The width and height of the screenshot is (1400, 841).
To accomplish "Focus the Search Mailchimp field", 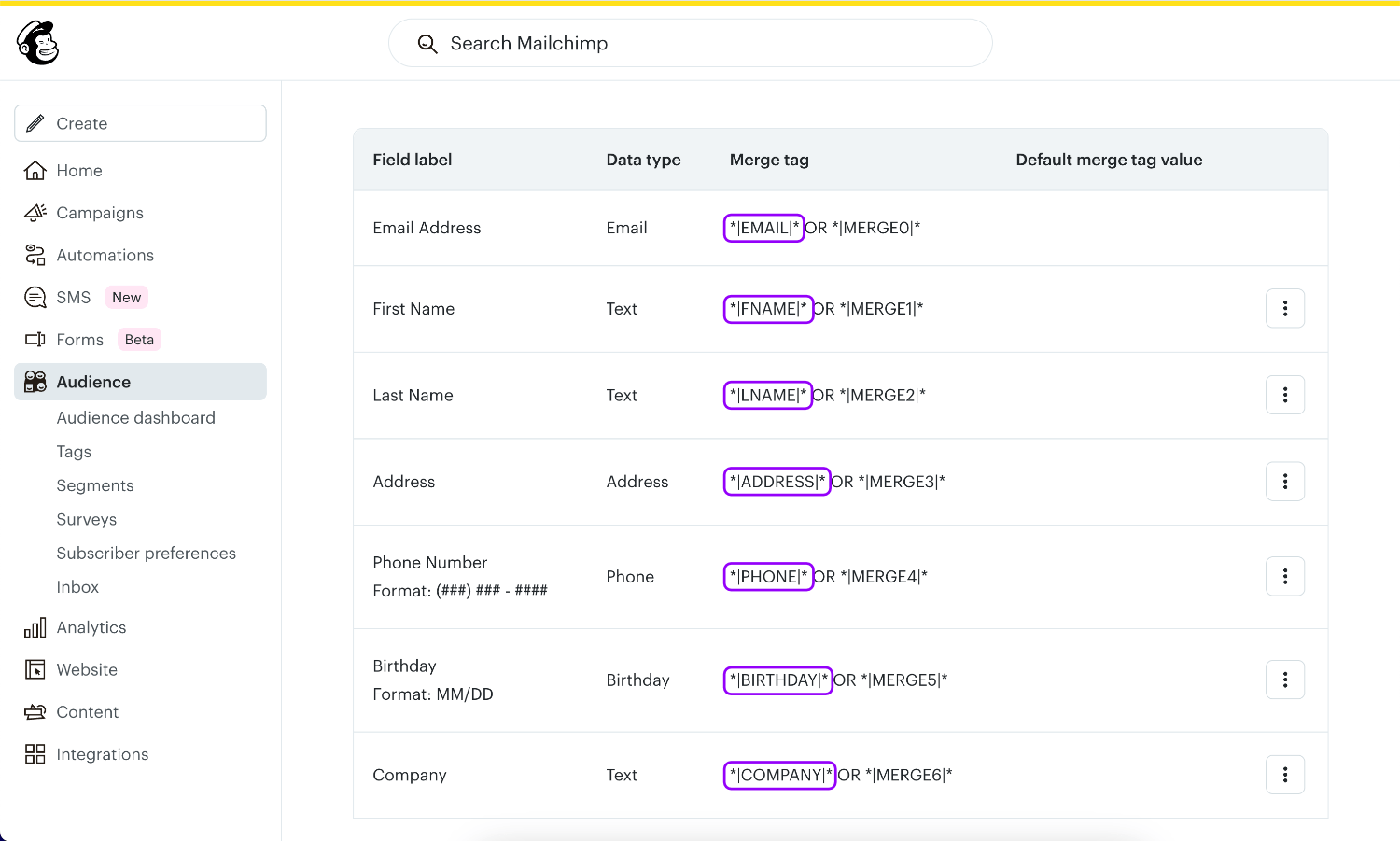I will click(690, 43).
